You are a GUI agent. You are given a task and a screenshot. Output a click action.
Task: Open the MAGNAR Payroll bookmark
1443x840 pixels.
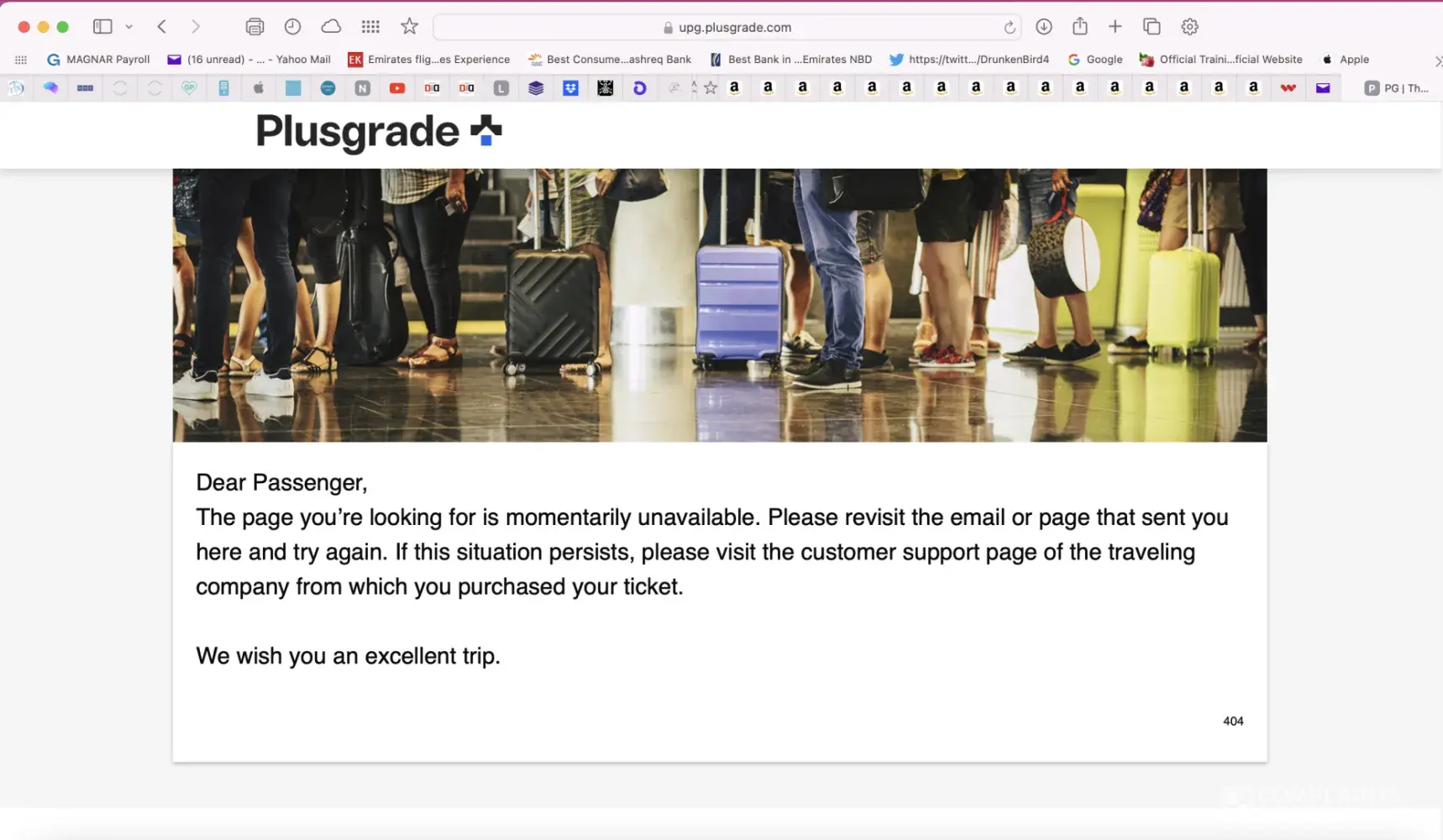coord(98,60)
